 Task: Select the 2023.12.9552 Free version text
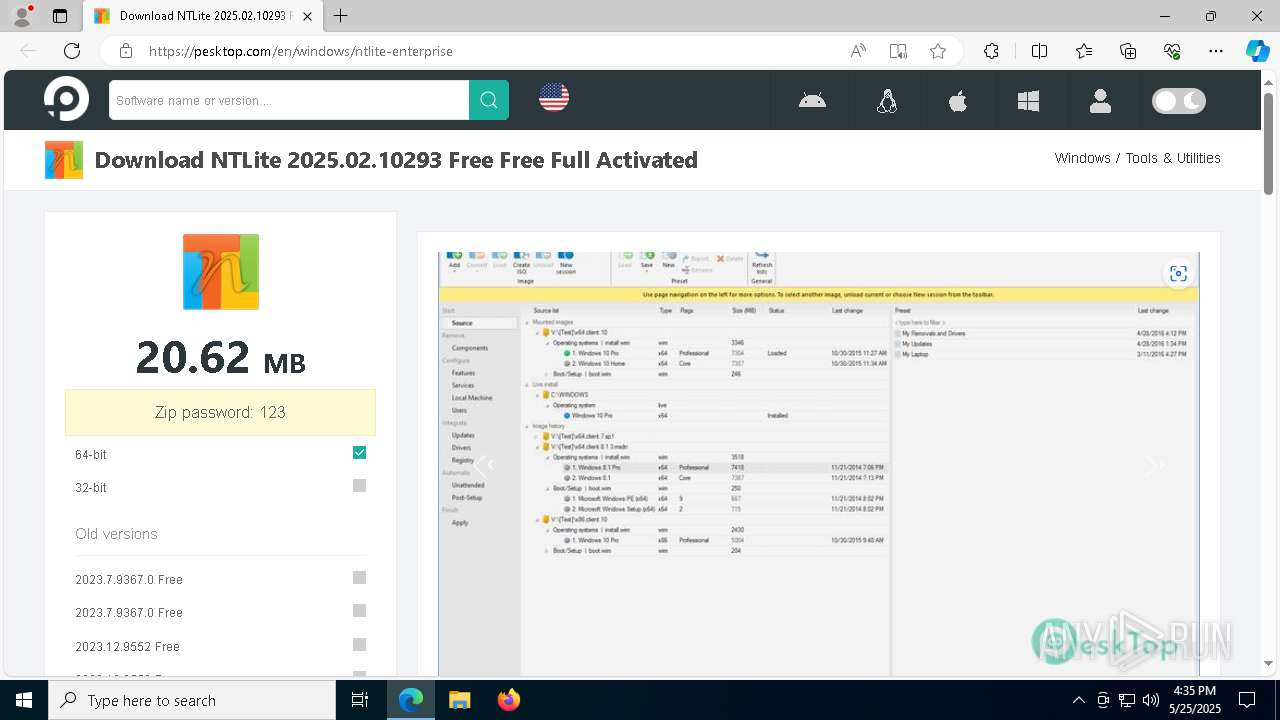point(127,647)
